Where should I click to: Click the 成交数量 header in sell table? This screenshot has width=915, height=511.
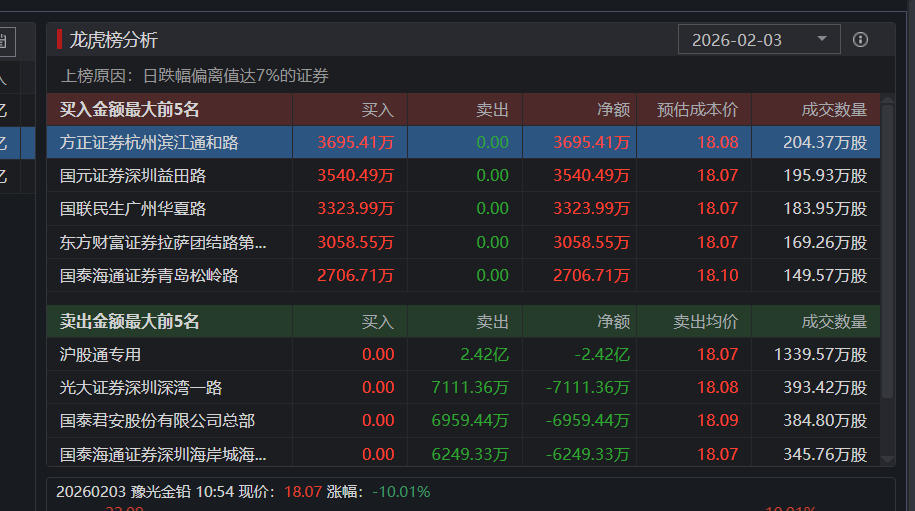(x=834, y=321)
